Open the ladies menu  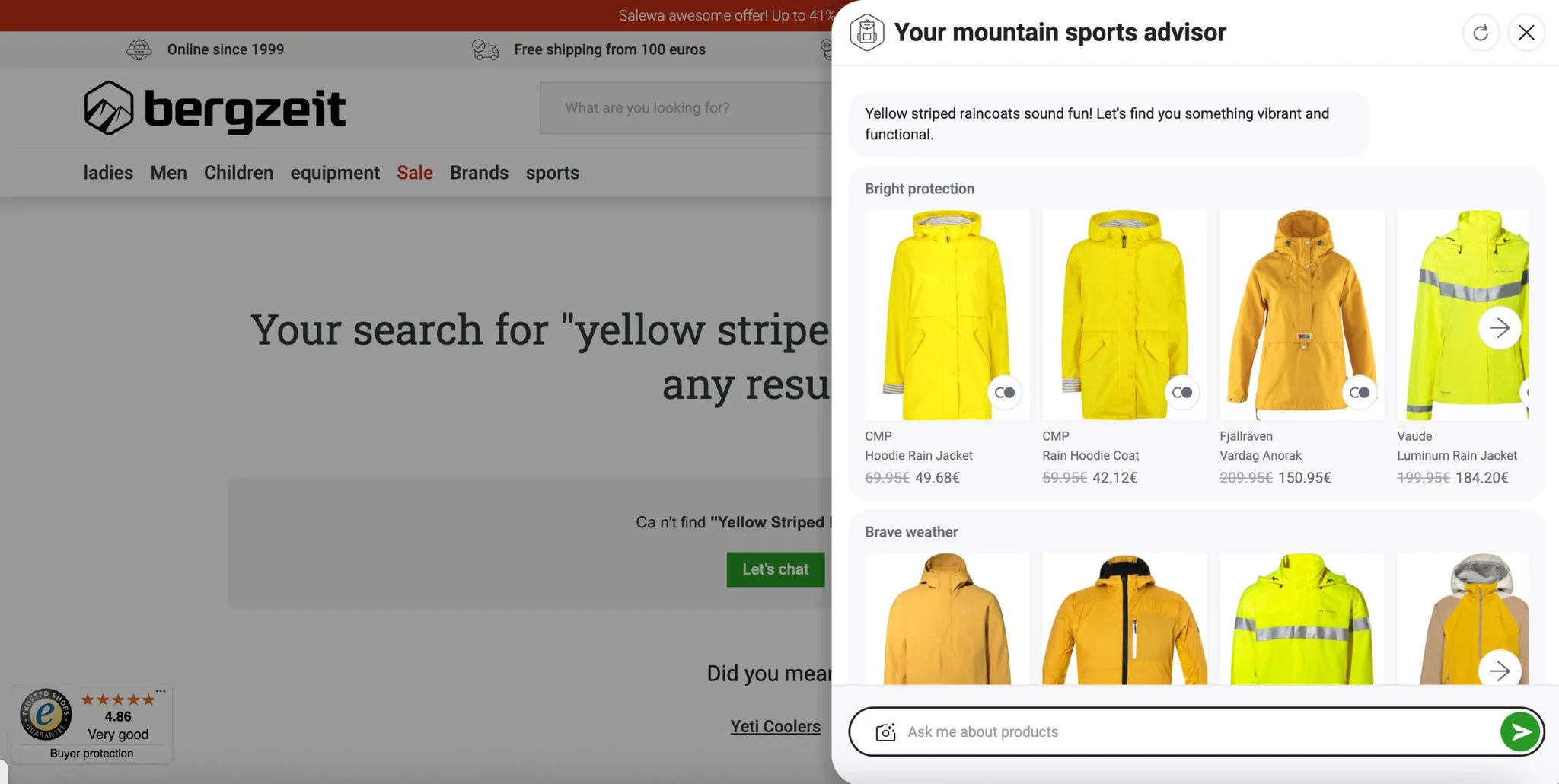click(108, 173)
